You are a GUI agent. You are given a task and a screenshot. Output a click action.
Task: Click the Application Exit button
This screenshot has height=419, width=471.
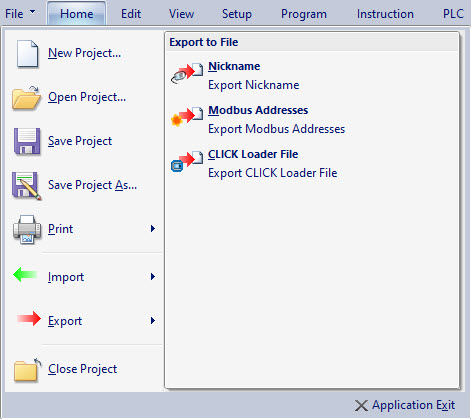[x=405, y=405]
